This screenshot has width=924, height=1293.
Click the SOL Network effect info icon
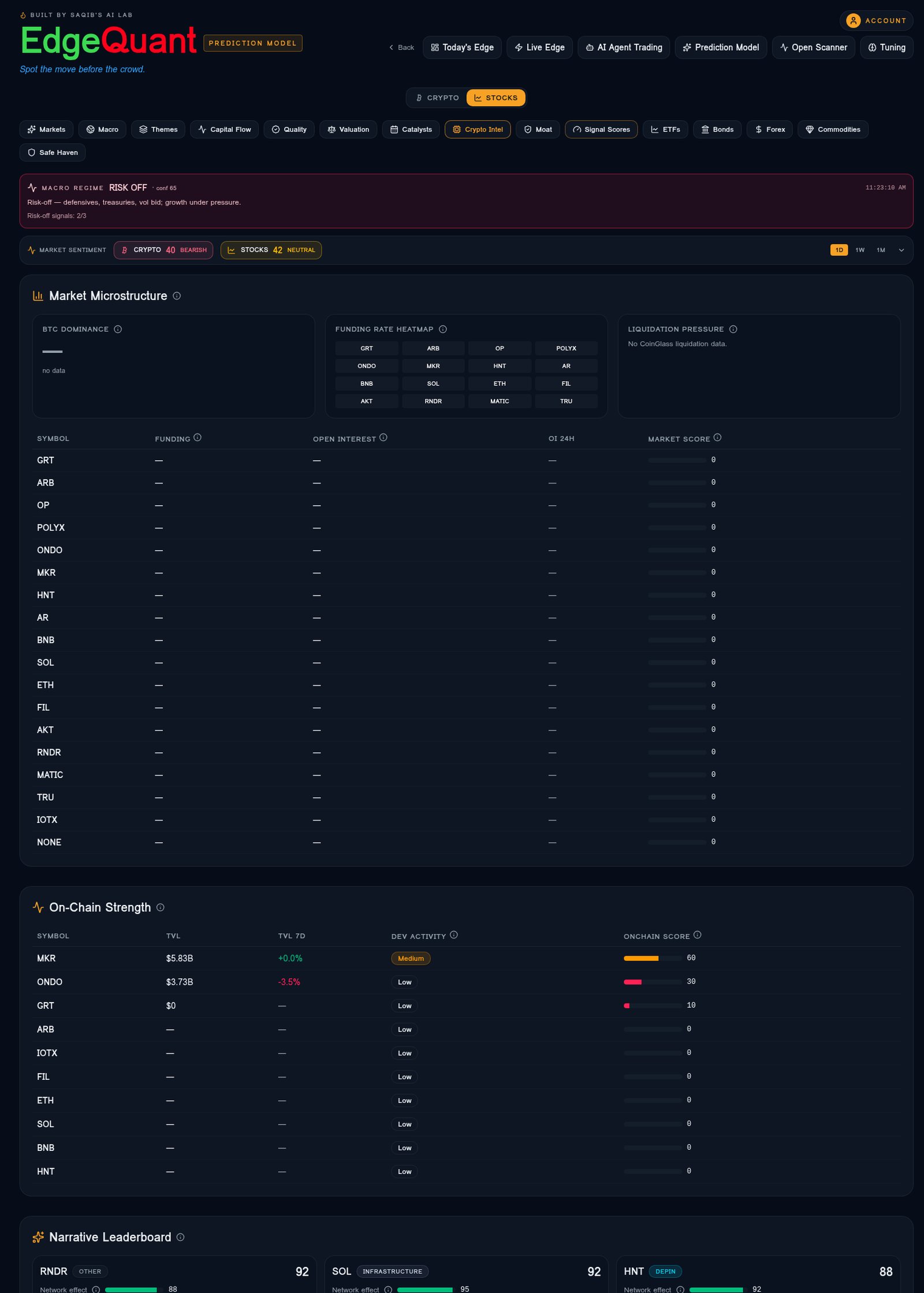pos(389,1289)
